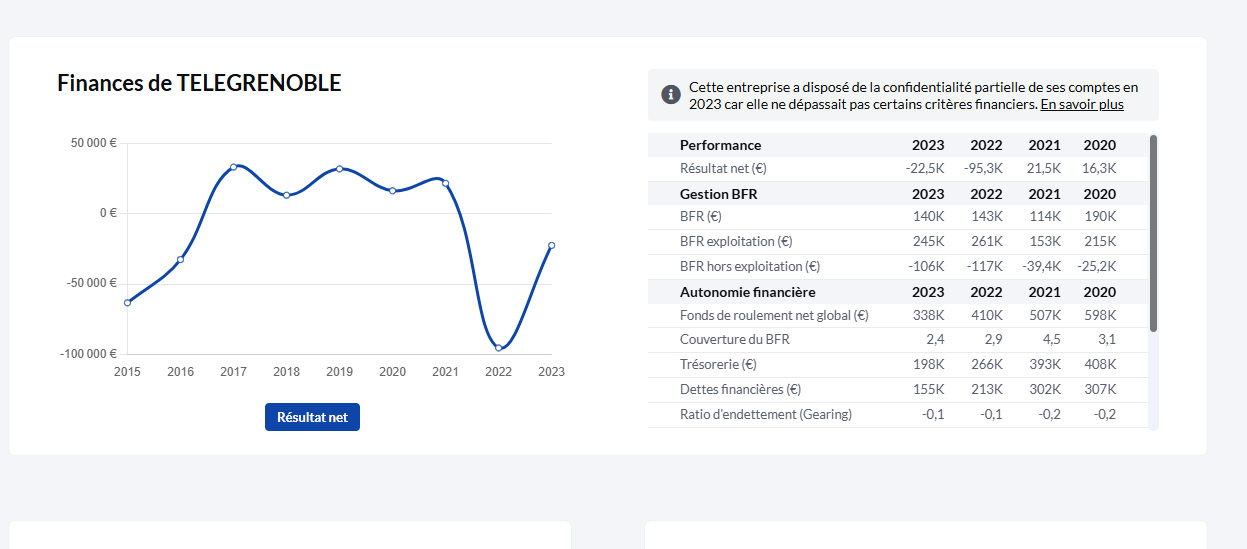
Task: Select the 2023 chart data point
Action: point(551,245)
